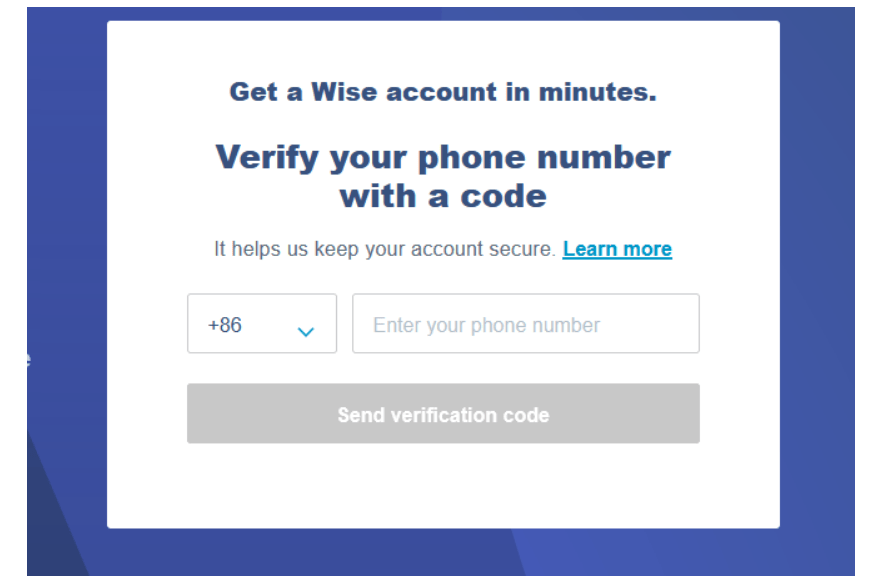Screen dimensions: 883x579
Task: Click the blue chevron in country code selector
Action: 306,332
